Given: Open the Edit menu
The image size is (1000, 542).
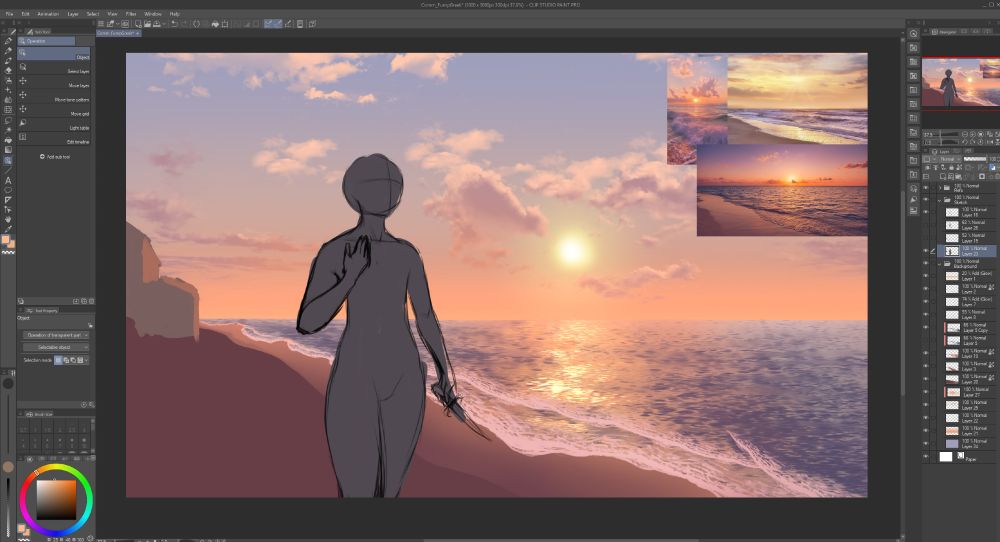Looking at the screenshot, I should pyautogui.click(x=26, y=13).
